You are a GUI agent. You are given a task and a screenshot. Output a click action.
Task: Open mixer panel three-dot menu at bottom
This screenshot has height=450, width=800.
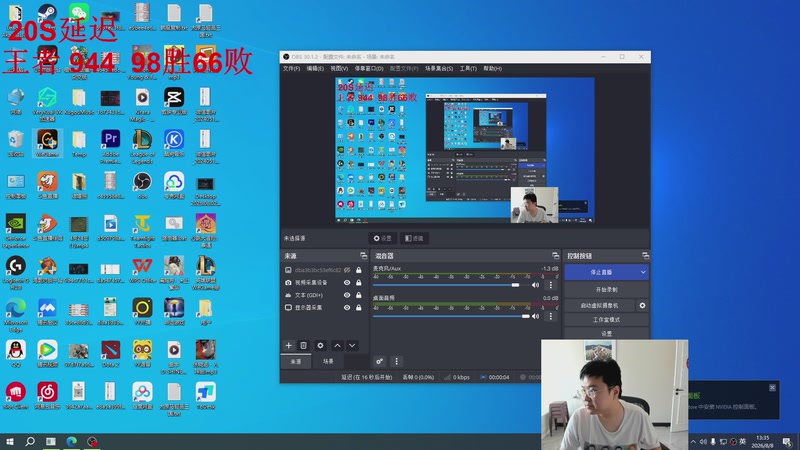[396, 361]
